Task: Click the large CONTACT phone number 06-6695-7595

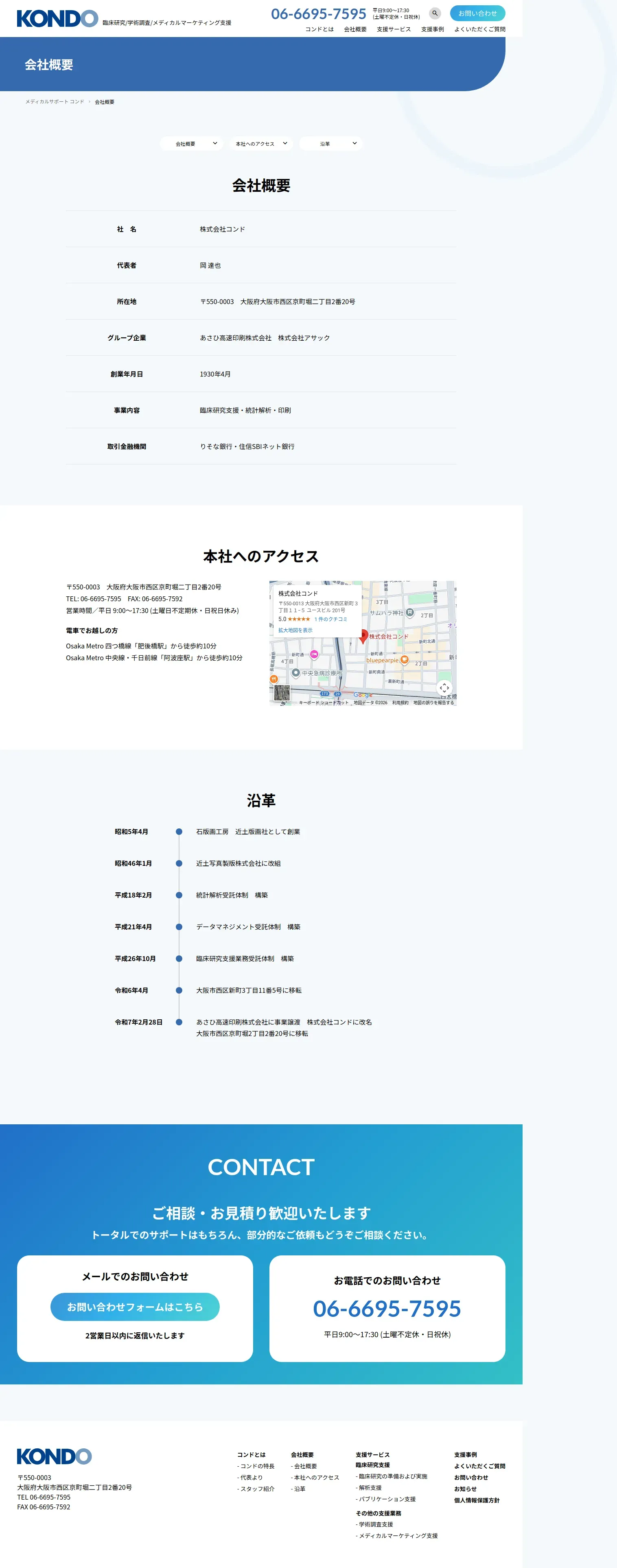Action: tap(387, 1309)
